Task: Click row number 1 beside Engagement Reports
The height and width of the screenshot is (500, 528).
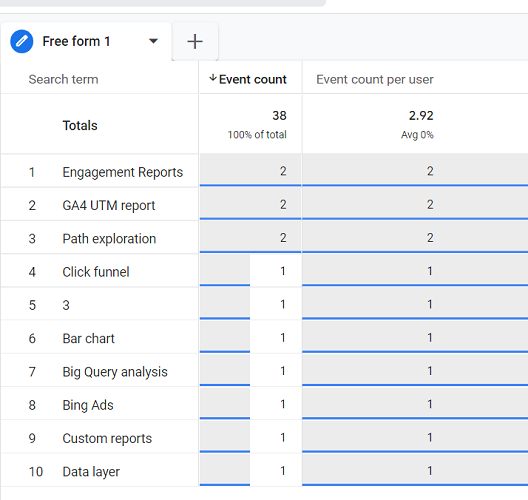Action: pos(32,172)
